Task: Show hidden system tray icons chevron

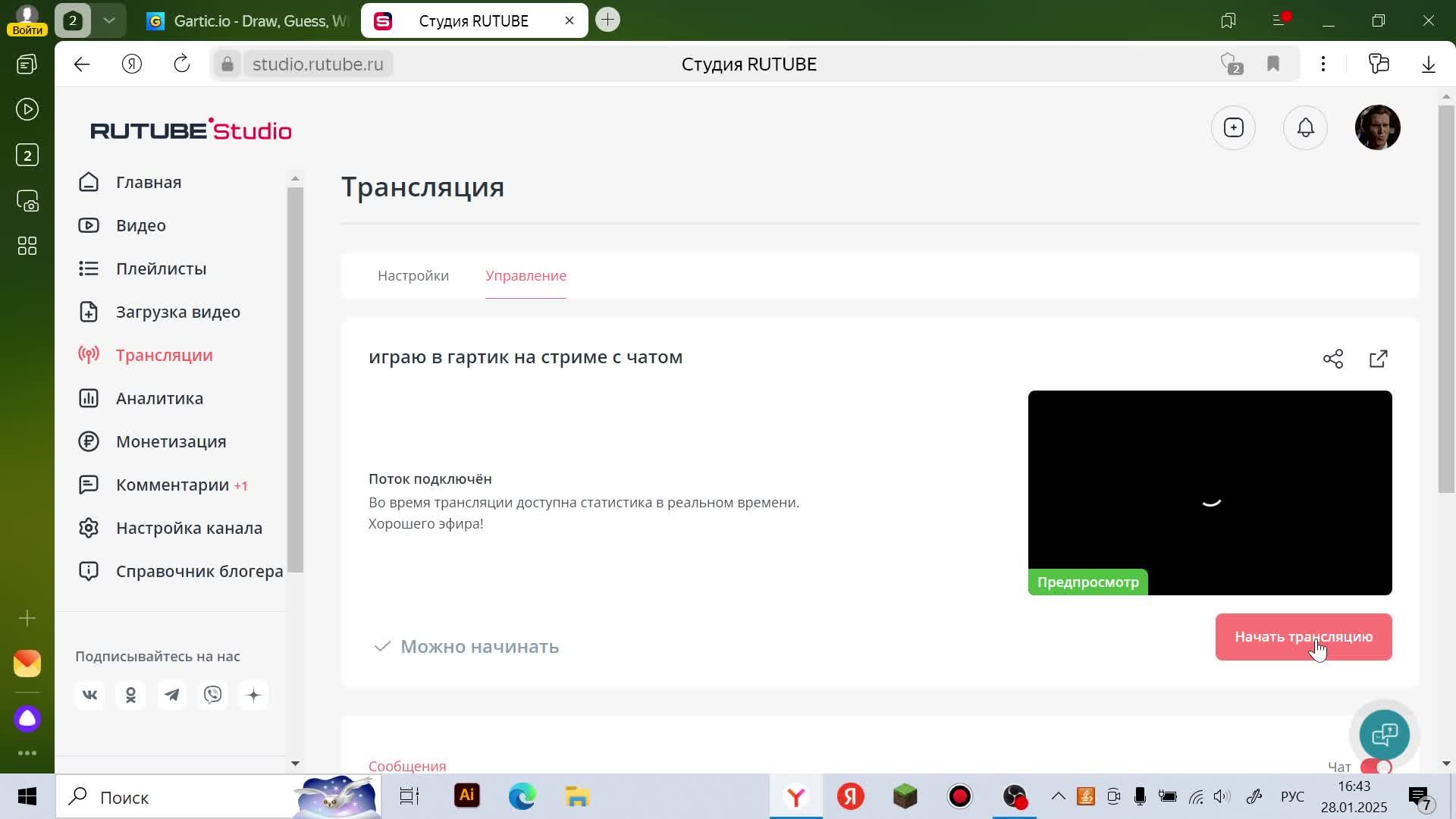Action: (1058, 796)
